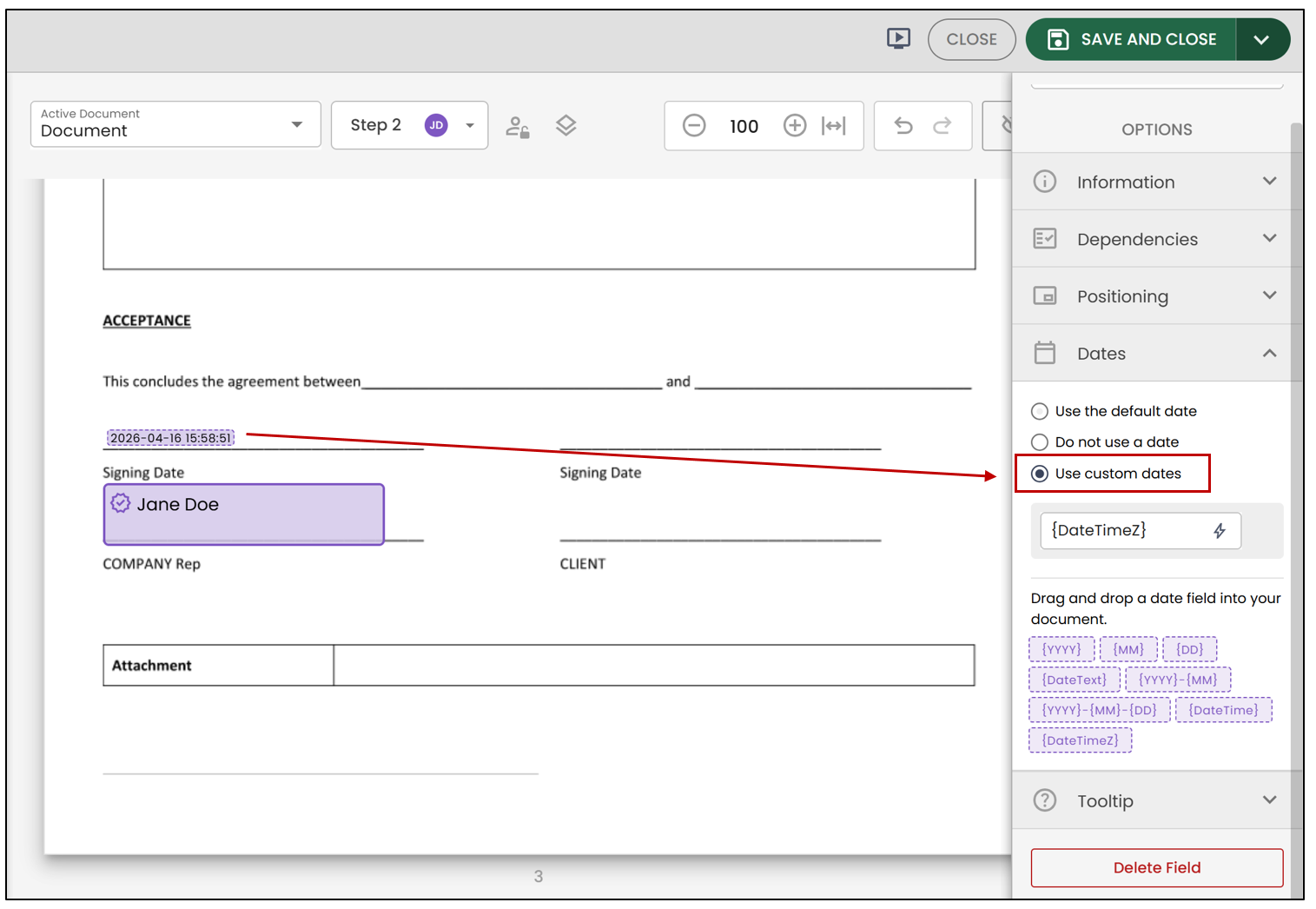Open the layers icon in toolbar
The height and width of the screenshot is (909, 1316).
click(566, 126)
